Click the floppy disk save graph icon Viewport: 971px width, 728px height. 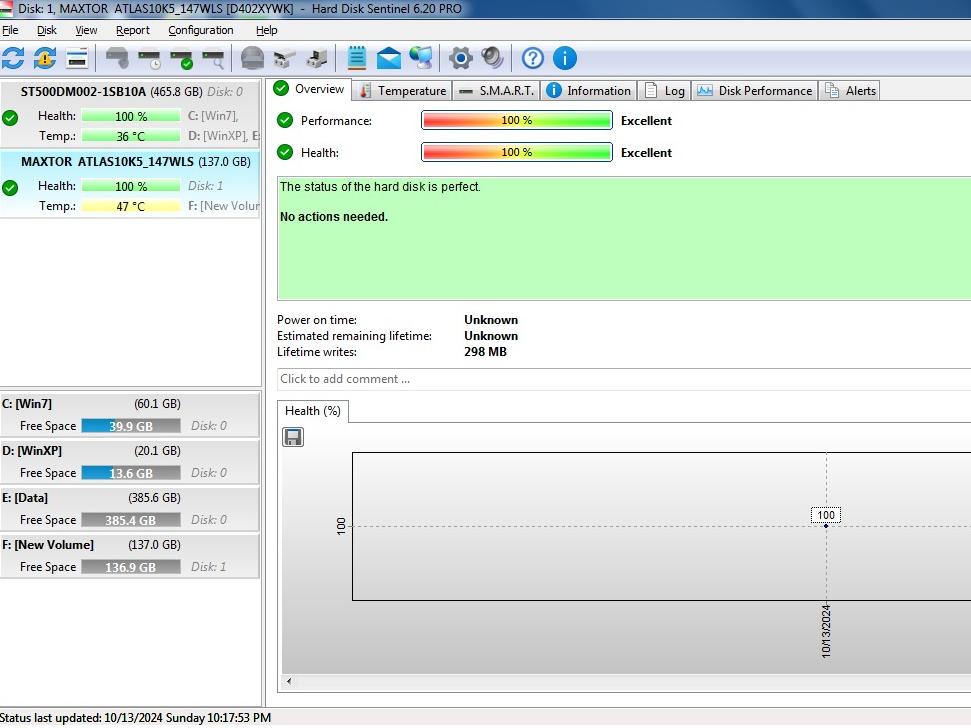pos(293,437)
